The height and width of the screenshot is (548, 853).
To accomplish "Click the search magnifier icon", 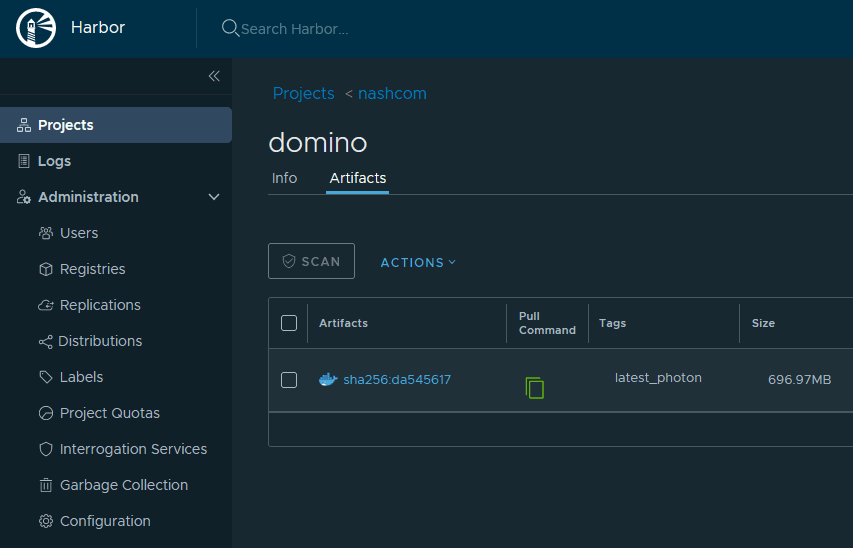I will (230, 28).
